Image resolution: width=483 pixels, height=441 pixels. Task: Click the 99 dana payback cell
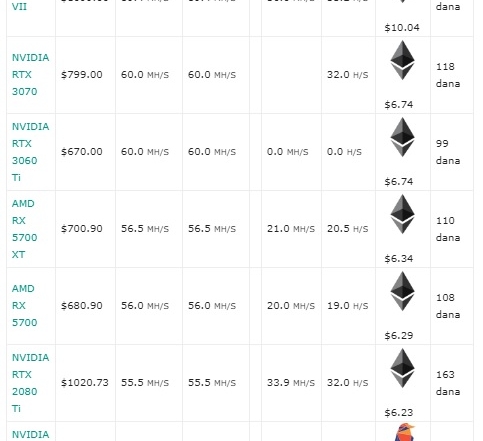click(x=448, y=152)
